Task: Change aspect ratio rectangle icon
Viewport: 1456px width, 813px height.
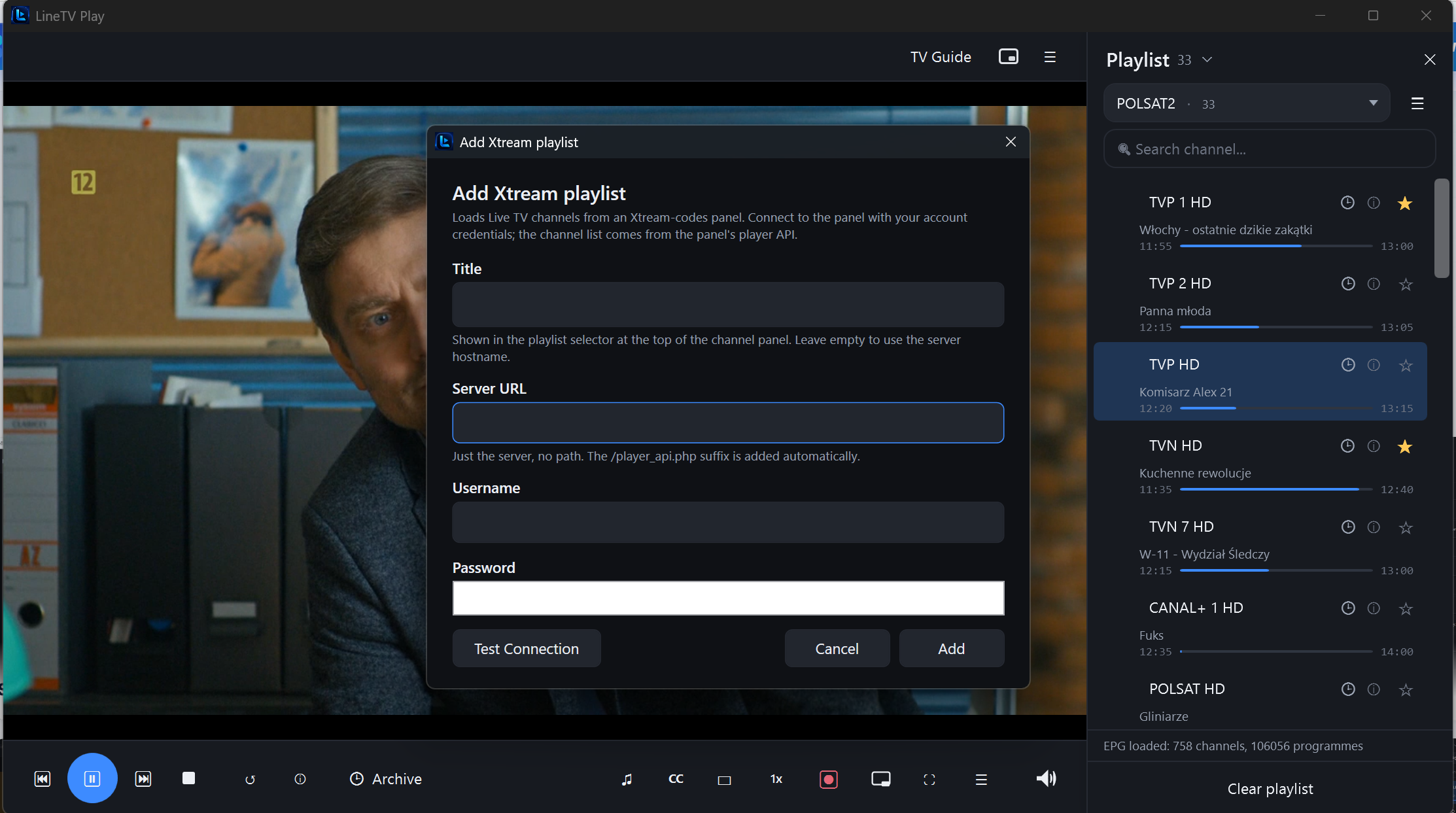Action: [x=724, y=780]
